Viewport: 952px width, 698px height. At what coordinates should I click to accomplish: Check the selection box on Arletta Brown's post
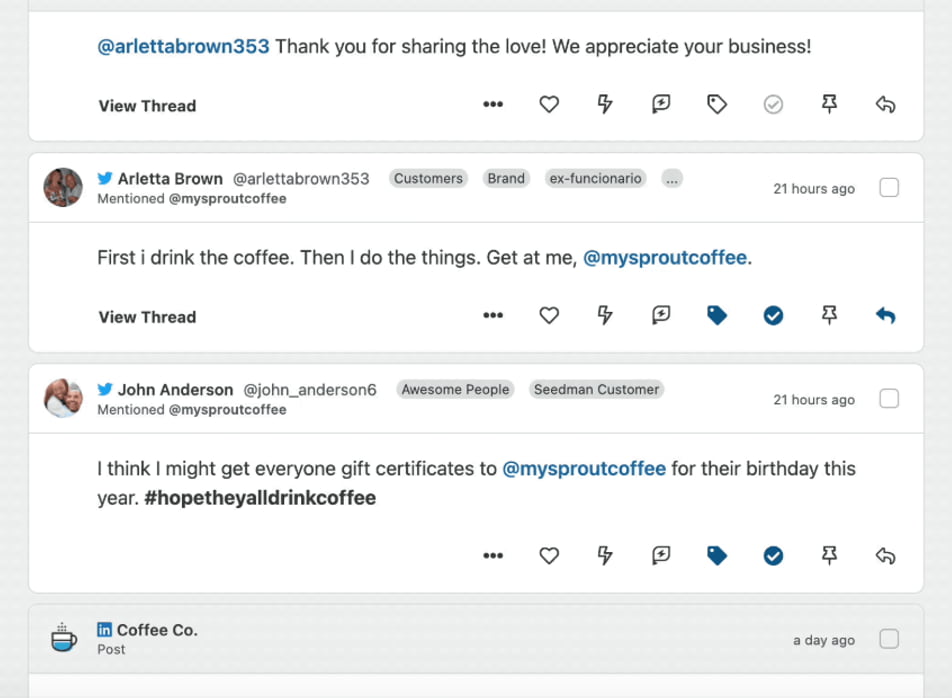888,187
